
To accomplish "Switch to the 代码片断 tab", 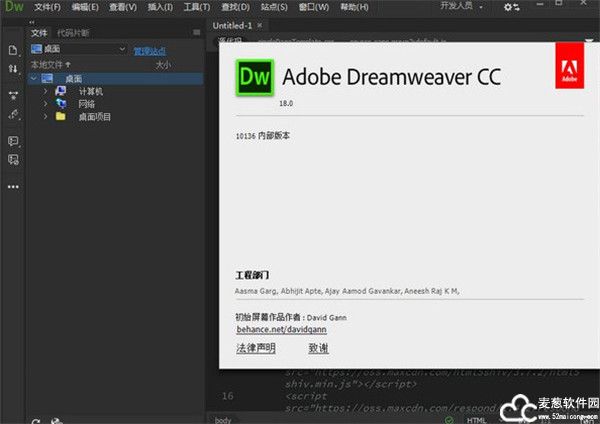I will pyautogui.click(x=72, y=32).
